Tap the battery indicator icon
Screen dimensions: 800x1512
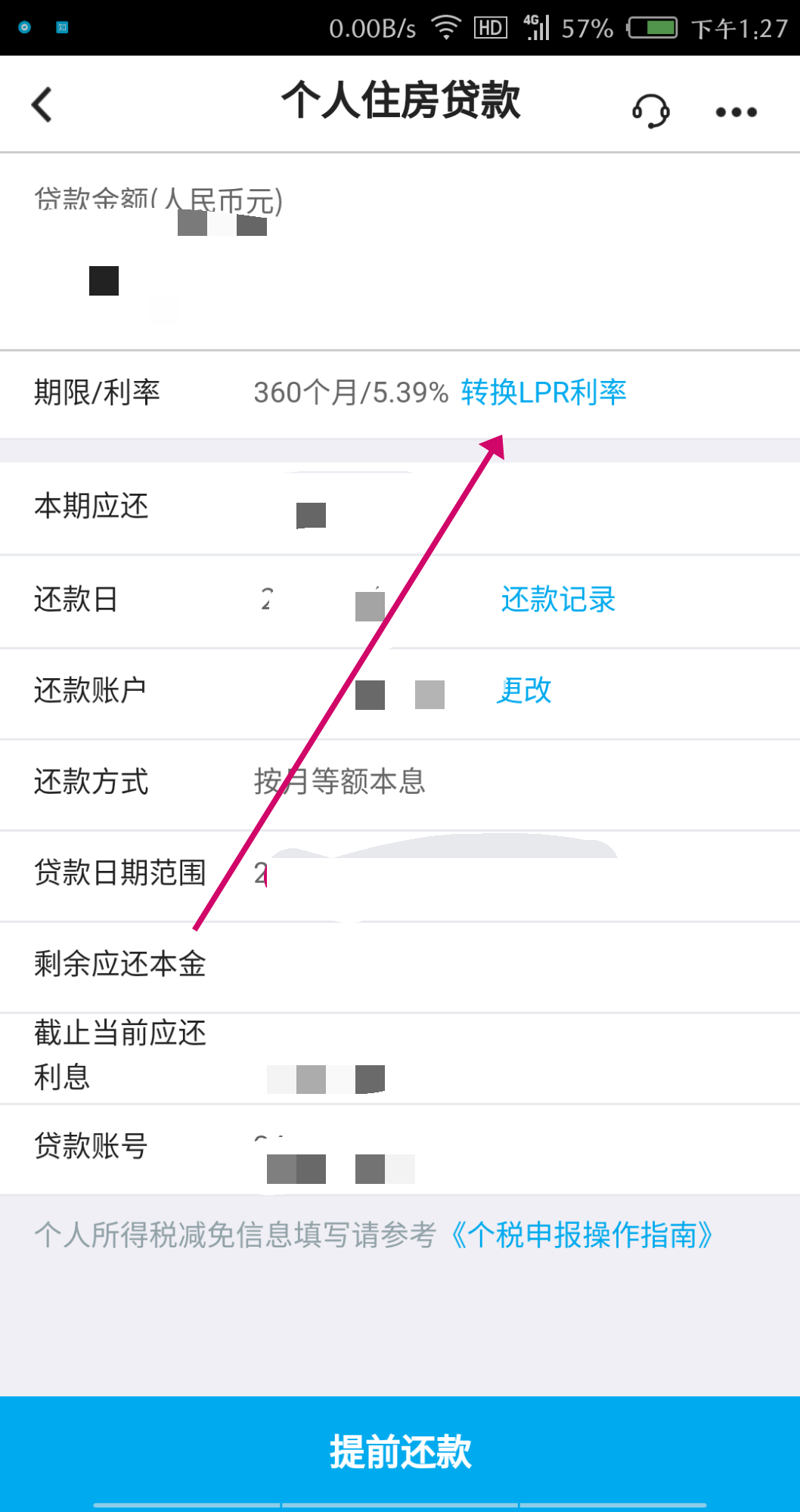652,28
